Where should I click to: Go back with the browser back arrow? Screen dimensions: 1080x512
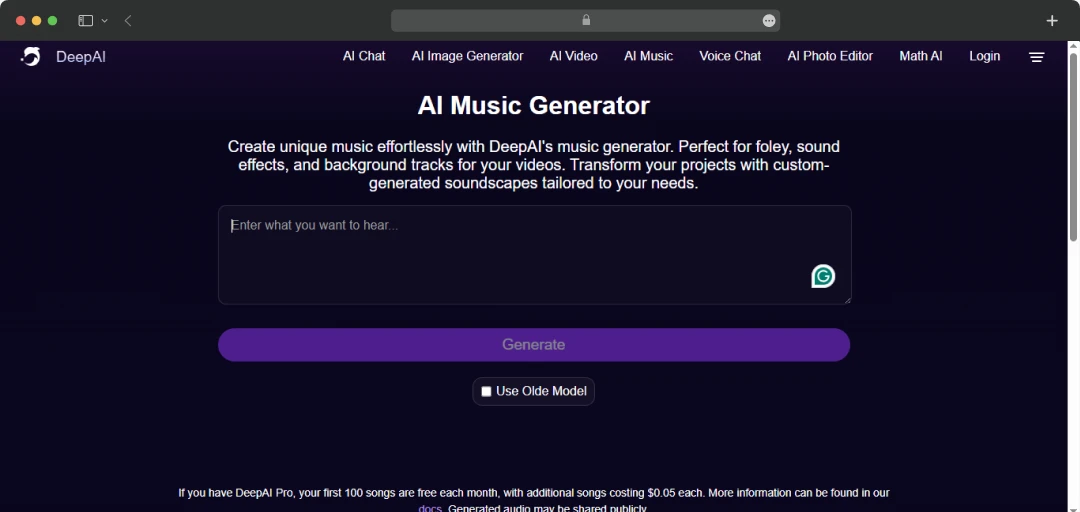[x=128, y=21]
